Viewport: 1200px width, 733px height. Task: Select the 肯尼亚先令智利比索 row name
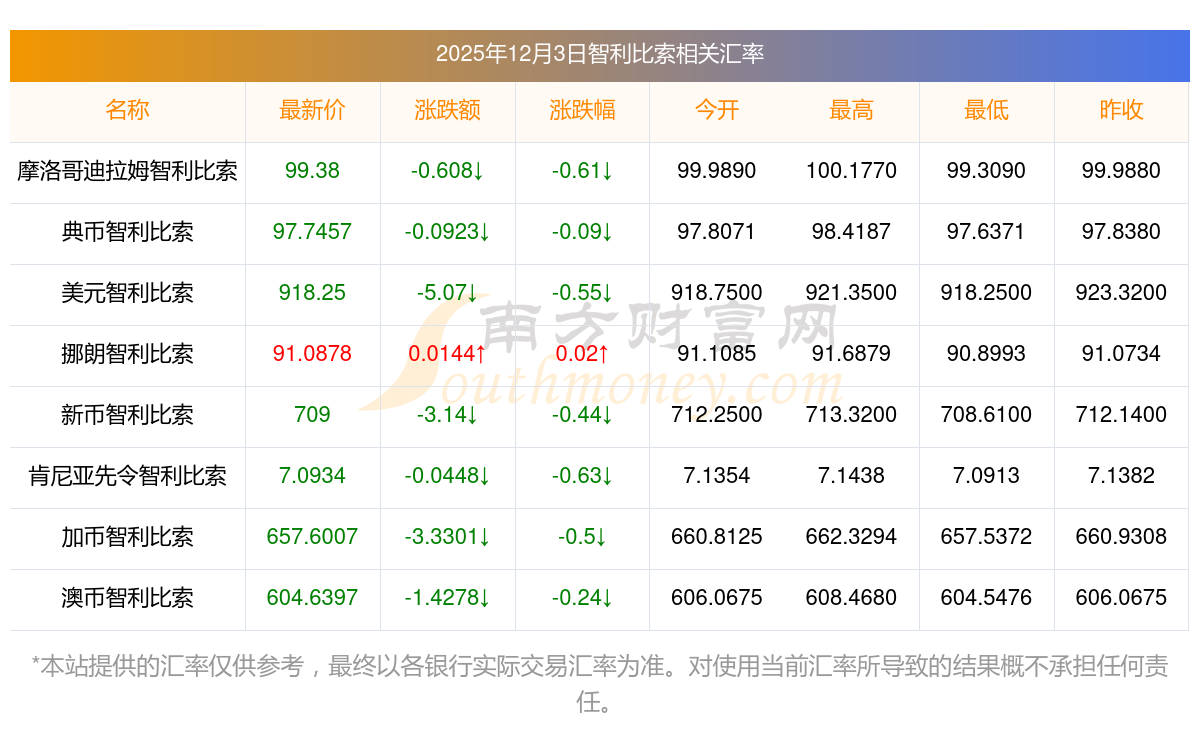click(x=127, y=476)
